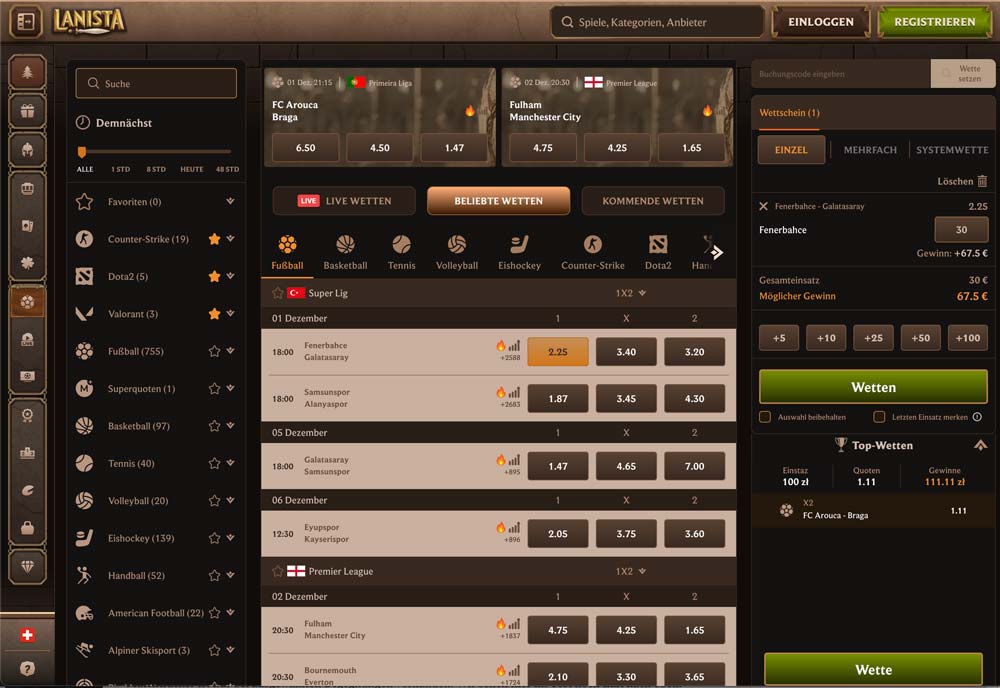Expand the Fußball (755) category chevron
Image resolution: width=1000 pixels, height=688 pixels.
coord(231,351)
